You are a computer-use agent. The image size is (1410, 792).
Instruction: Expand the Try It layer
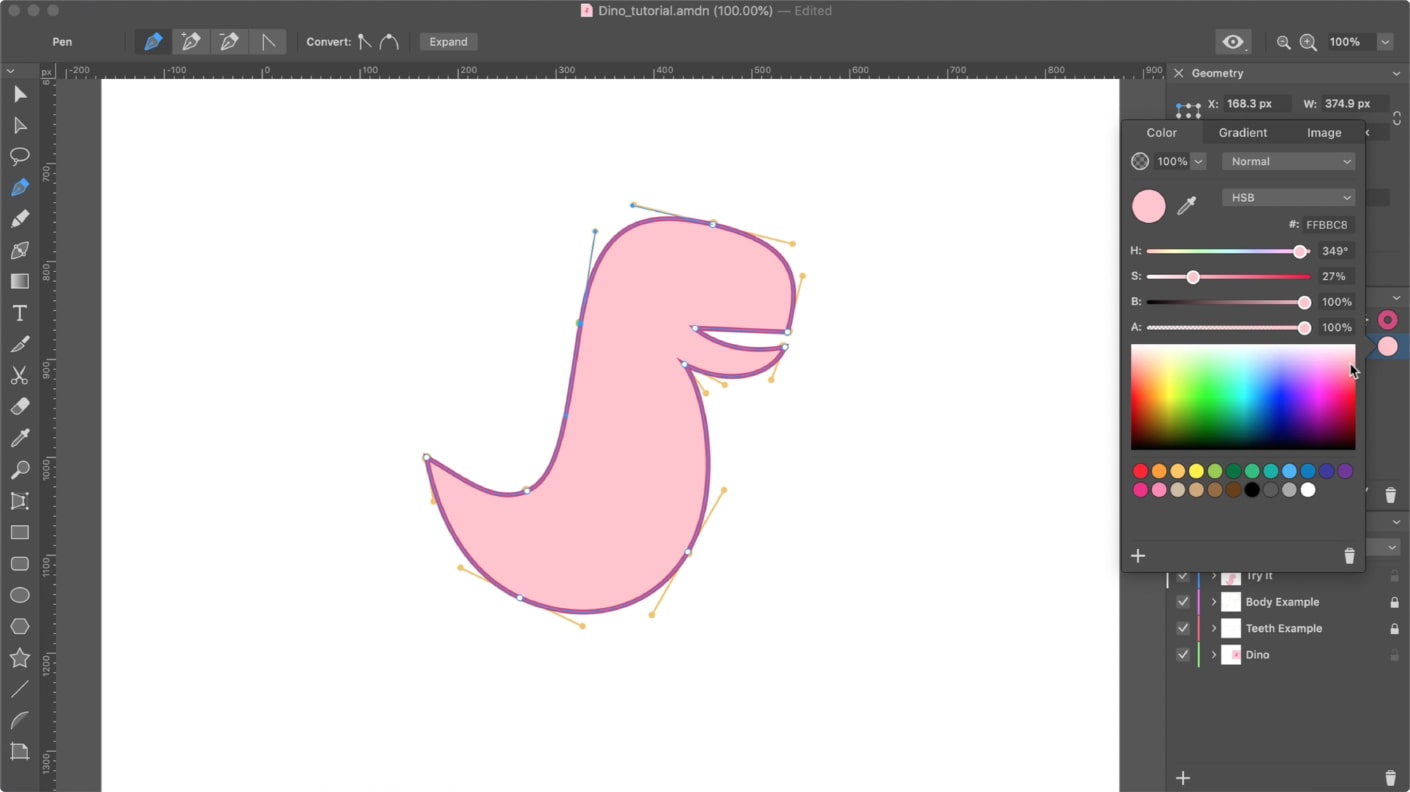point(1214,576)
